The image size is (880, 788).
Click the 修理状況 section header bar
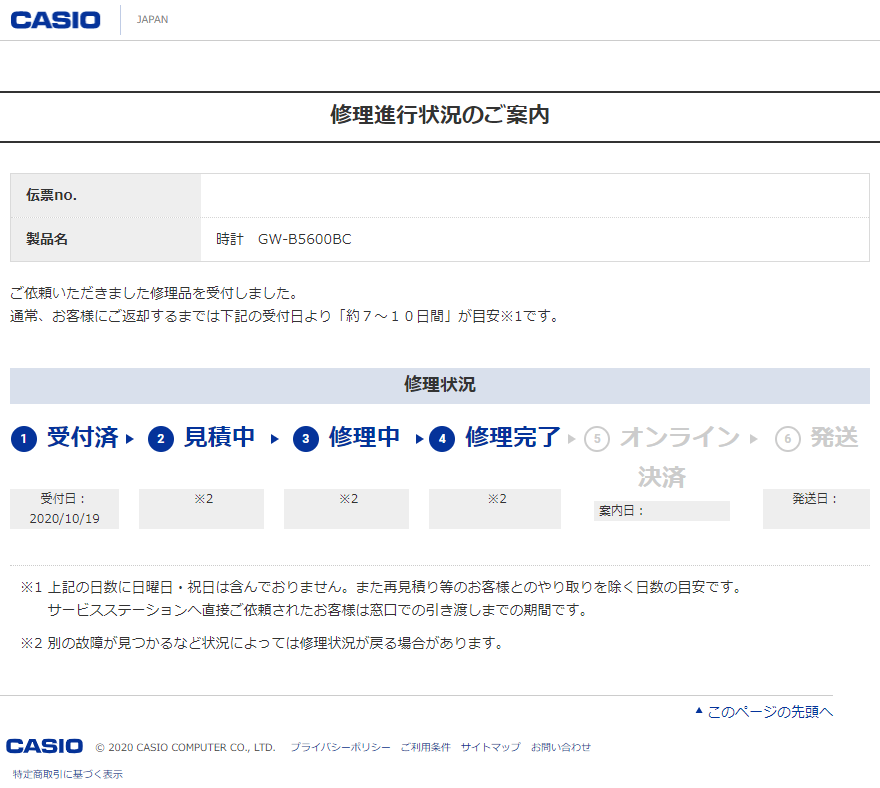point(440,385)
